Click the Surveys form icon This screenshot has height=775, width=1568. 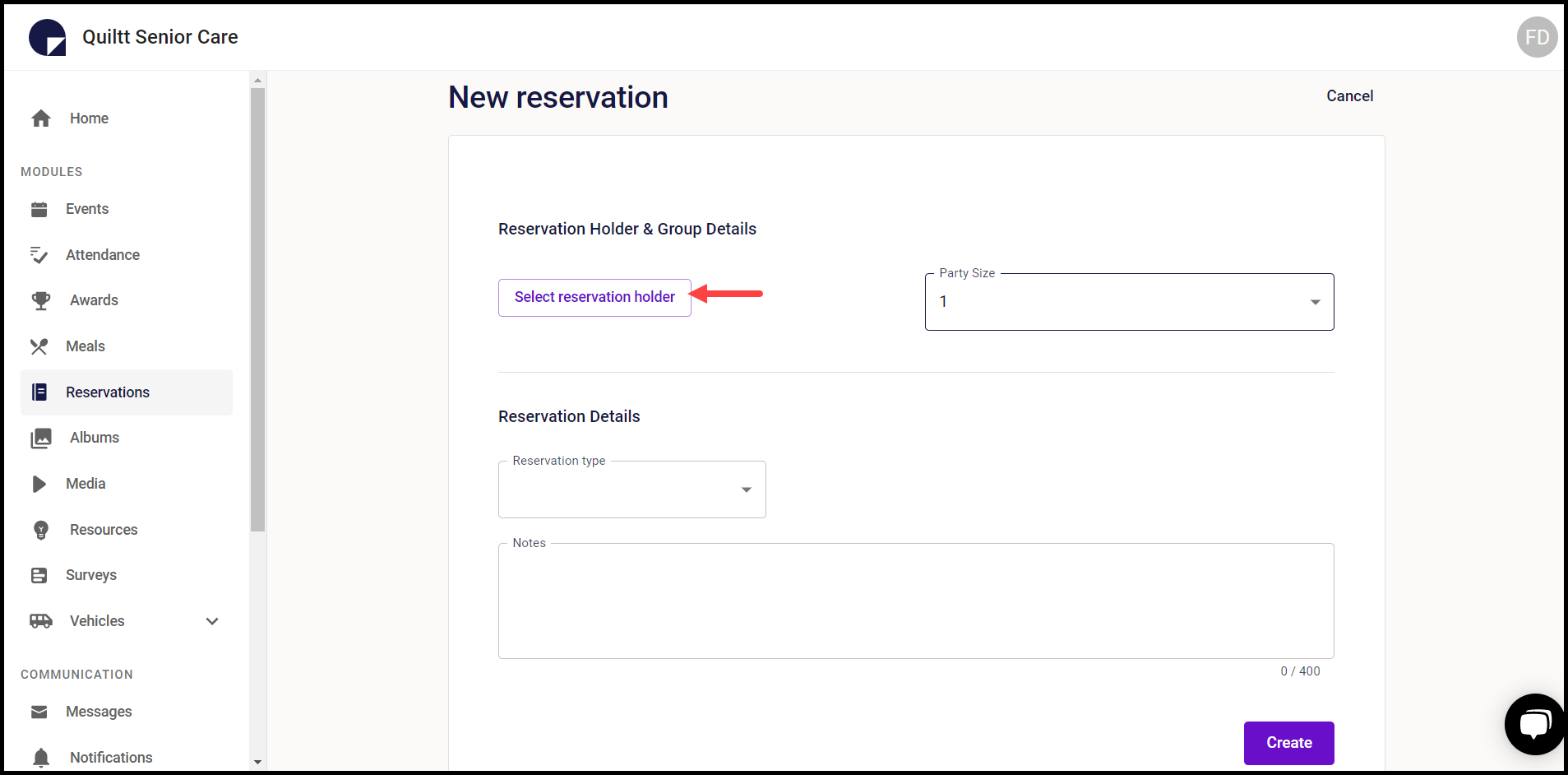(x=39, y=575)
